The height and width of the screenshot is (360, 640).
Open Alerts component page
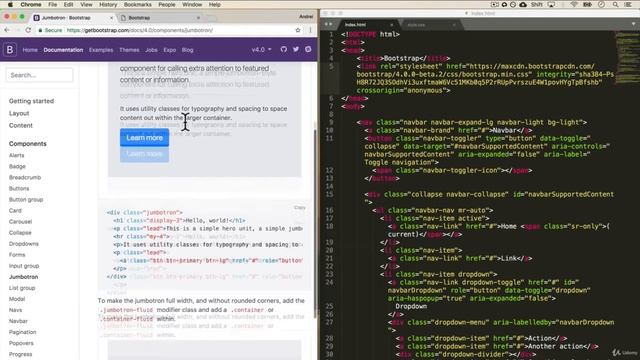point(17,156)
